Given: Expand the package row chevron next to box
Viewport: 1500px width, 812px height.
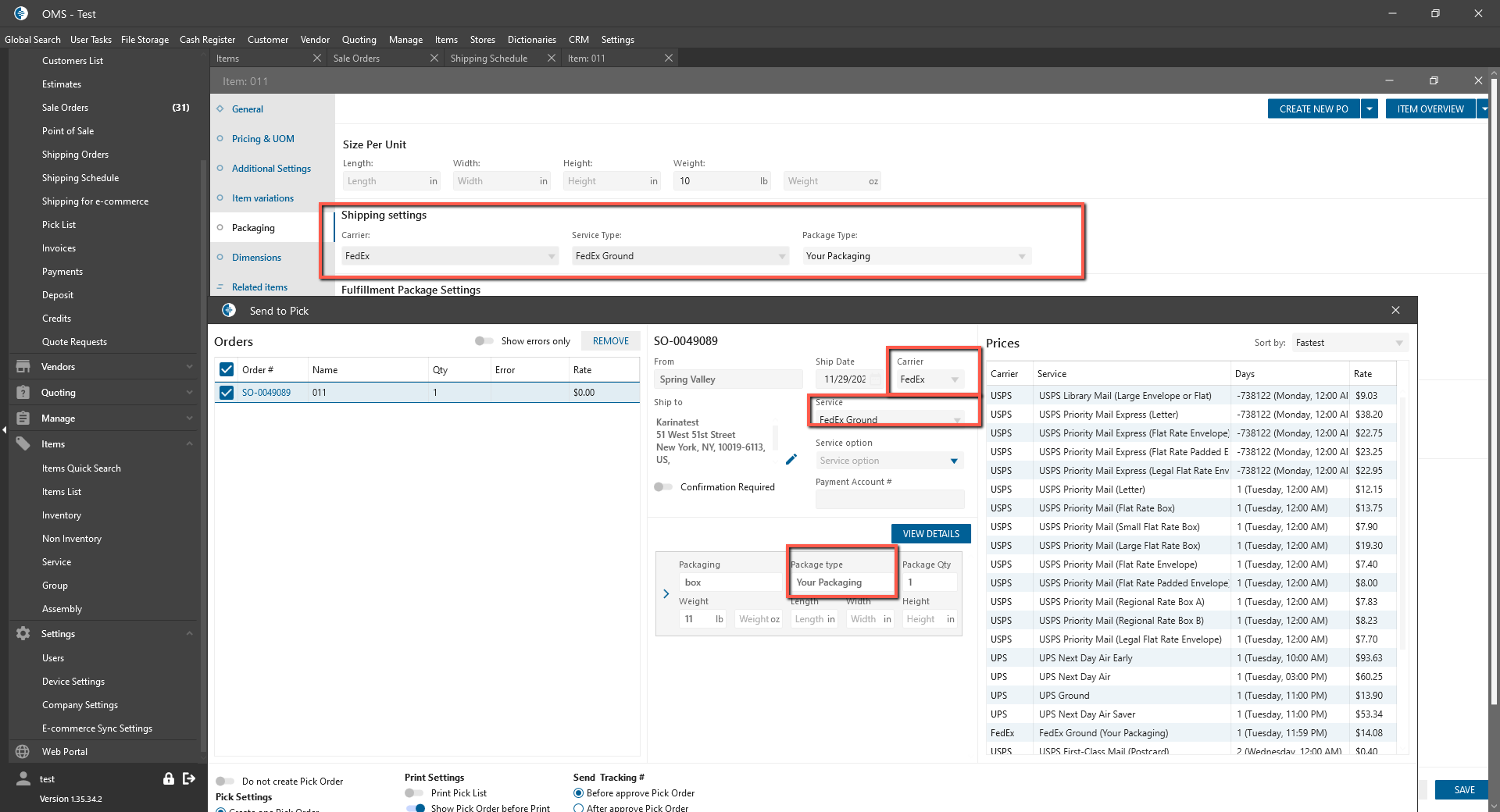Looking at the screenshot, I should (x=666, y=593).
